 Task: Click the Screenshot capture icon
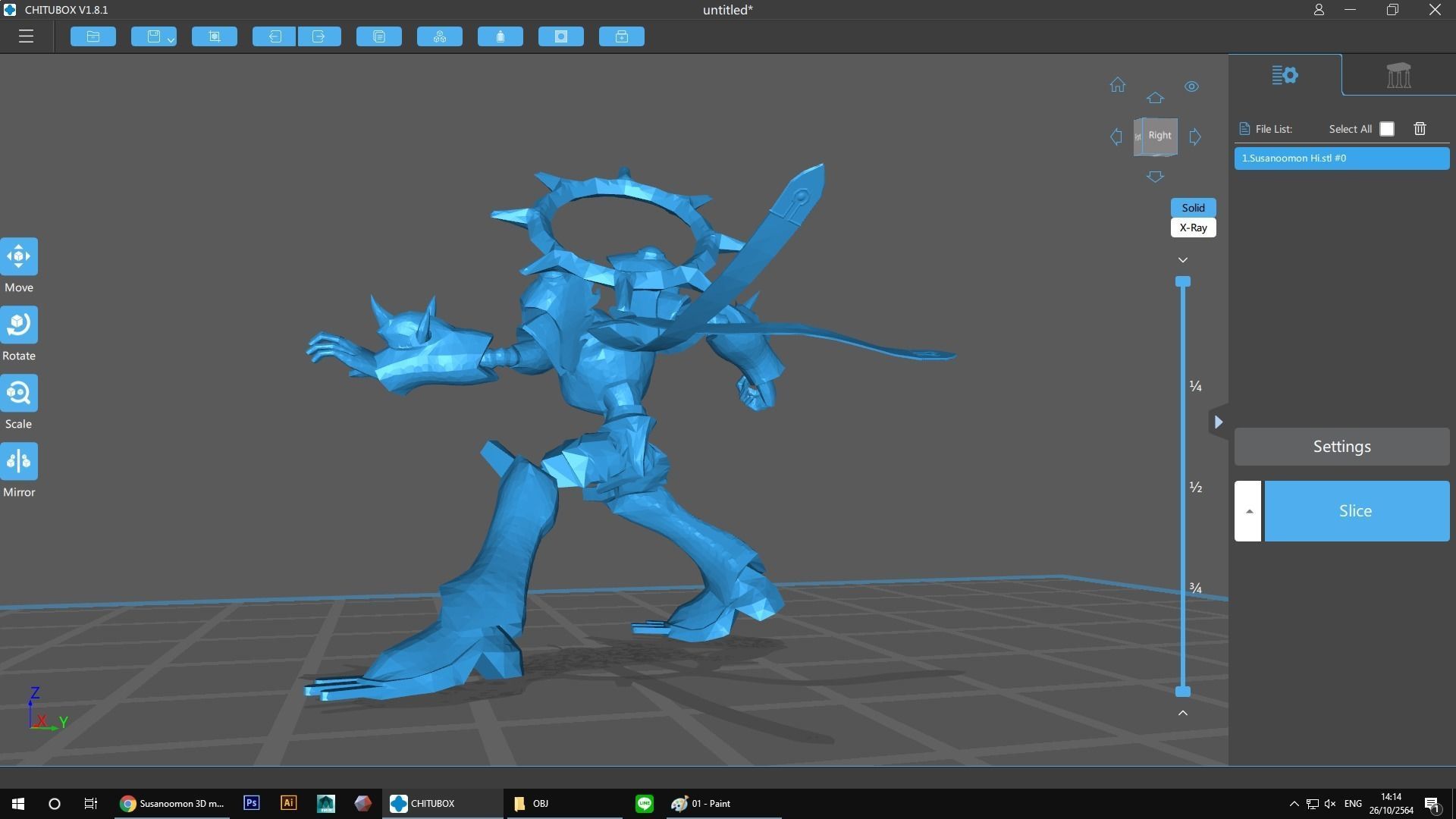click(215, 36)
